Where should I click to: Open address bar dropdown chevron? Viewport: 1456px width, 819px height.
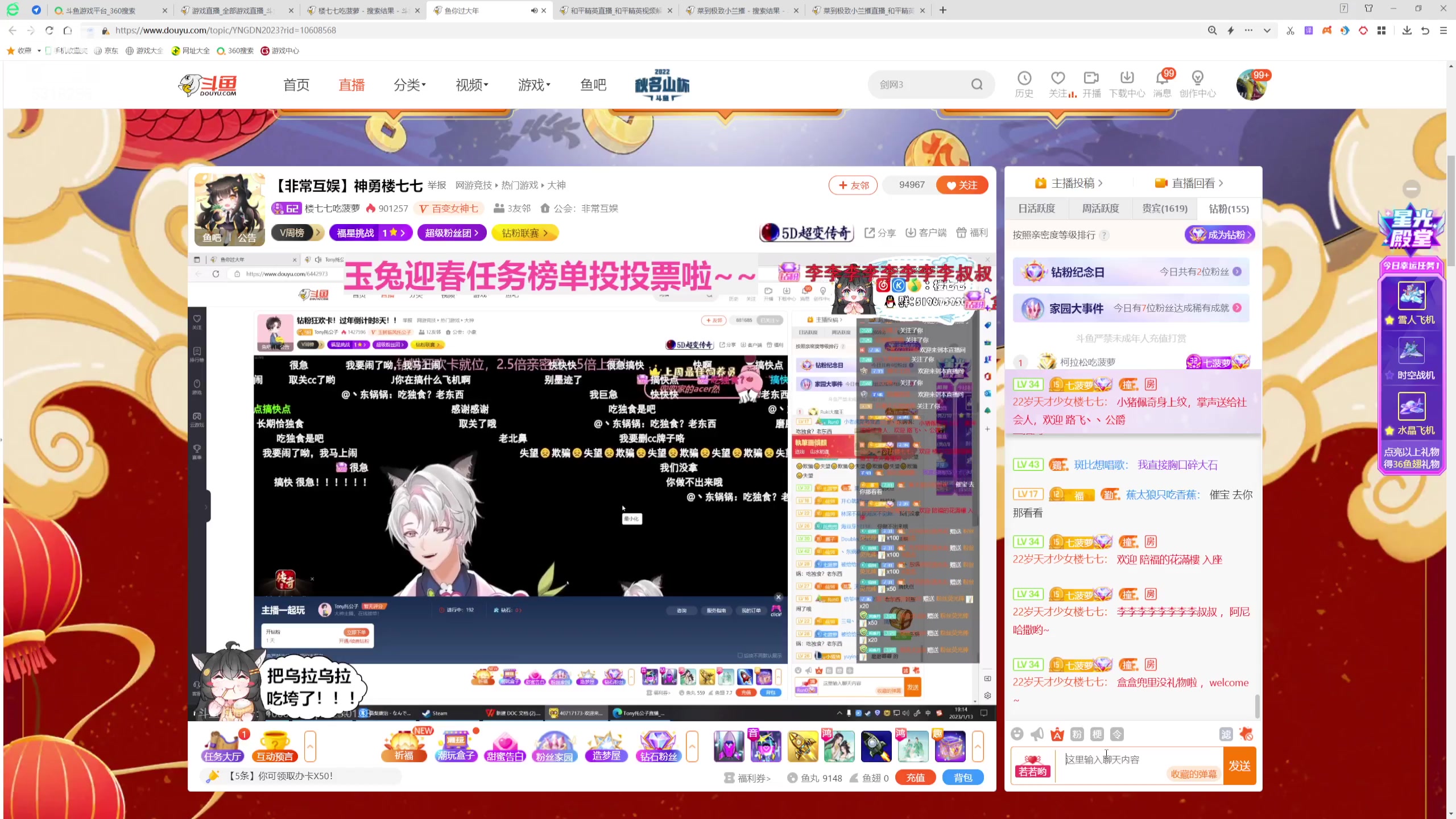coord(1267,30)
